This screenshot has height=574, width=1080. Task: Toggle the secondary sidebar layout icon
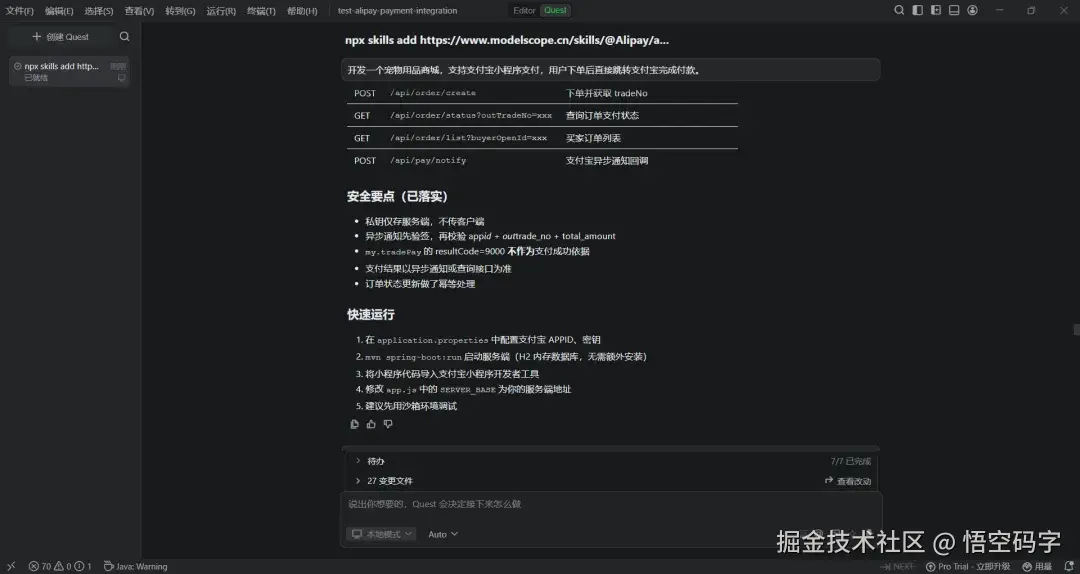click(936, 10)
